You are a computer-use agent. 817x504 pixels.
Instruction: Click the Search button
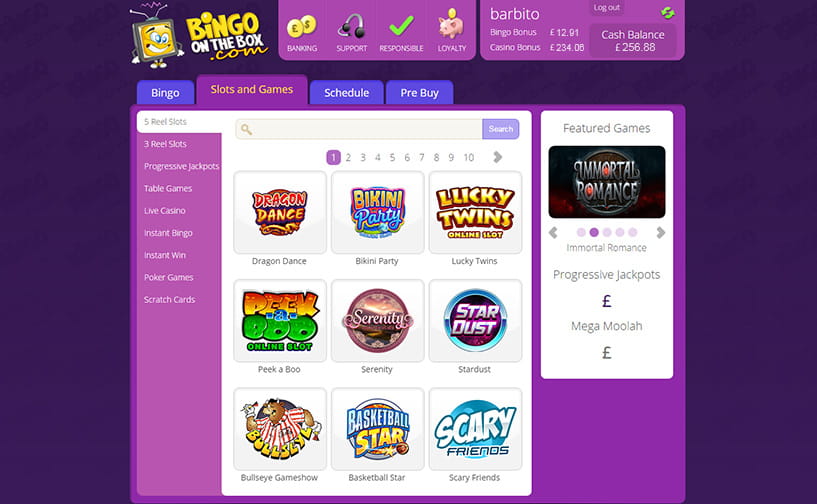(x=501, y=129)
